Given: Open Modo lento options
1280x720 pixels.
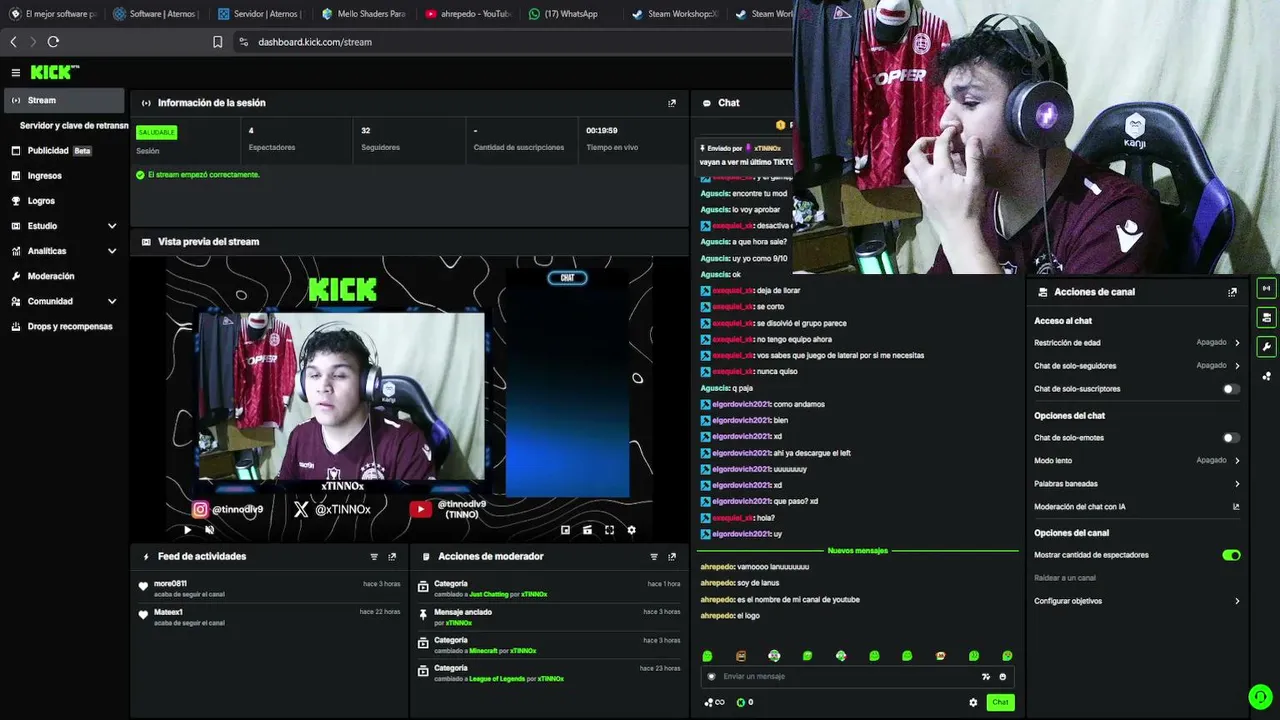Looking at the screenshot, I should pyautogui.click(x=1137, y=461).
